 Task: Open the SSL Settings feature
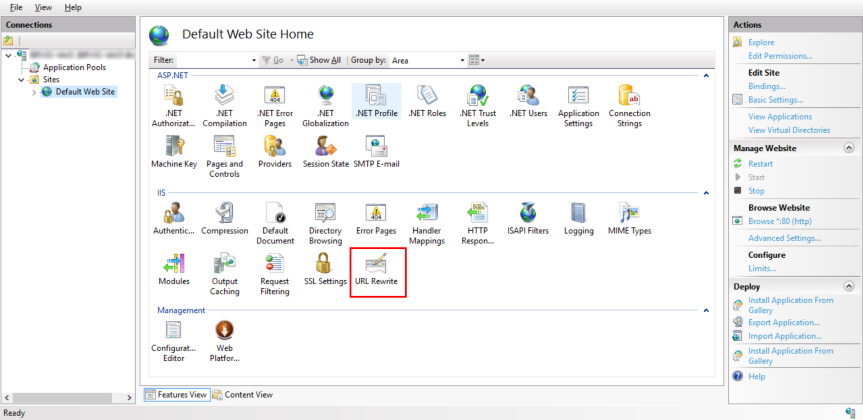(326, 269)
